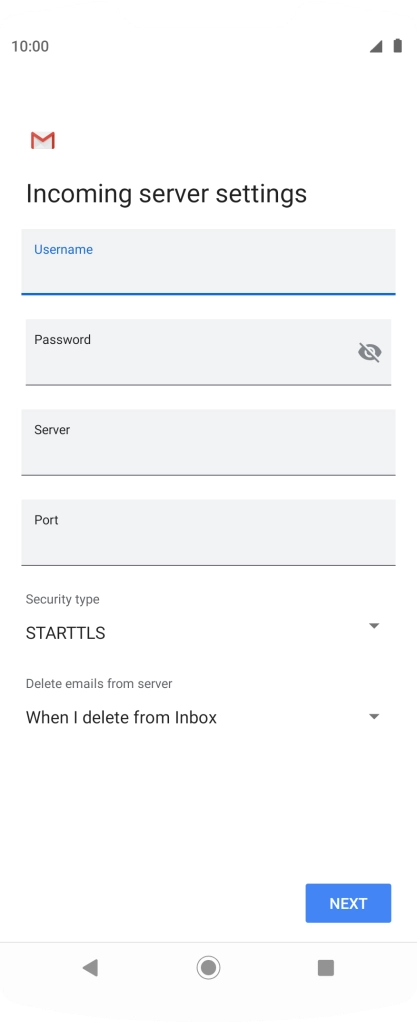Expand Delete emails from server arrow

[374, 716]
